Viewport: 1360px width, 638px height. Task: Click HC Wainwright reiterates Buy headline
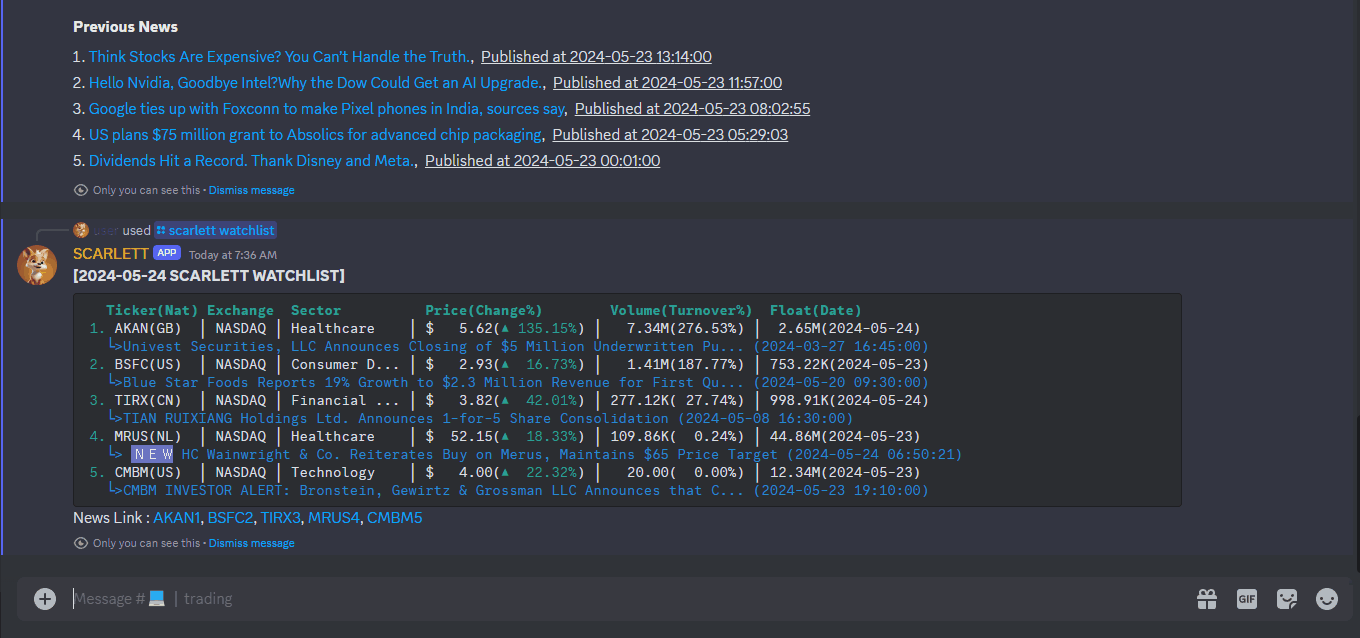pos(534,454)
